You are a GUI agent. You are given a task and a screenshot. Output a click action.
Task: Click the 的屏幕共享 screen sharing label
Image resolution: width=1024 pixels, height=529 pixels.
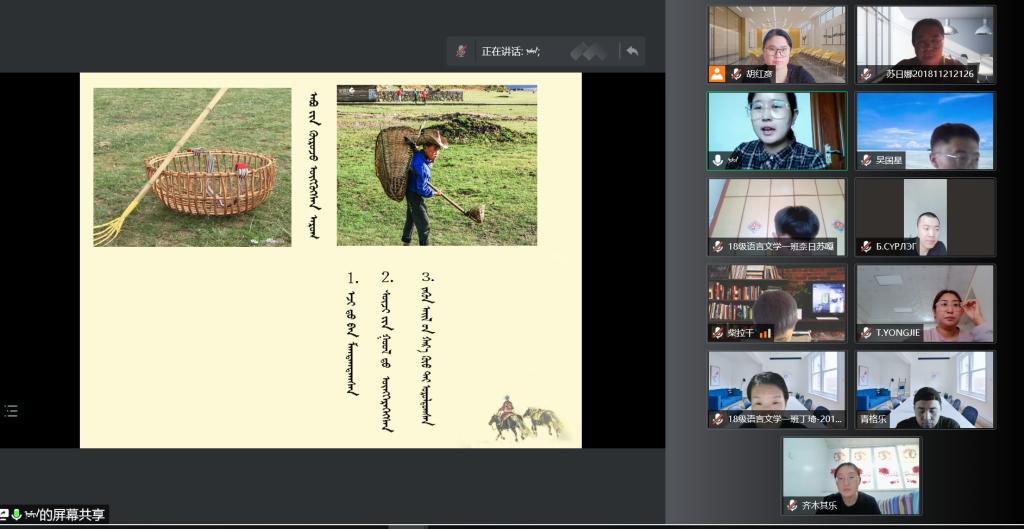[x=72, y=515]
